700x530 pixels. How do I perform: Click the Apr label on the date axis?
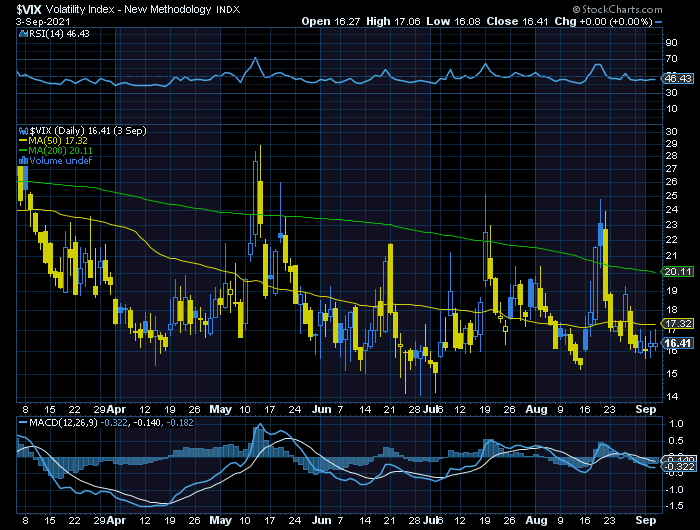click(118, 410)
